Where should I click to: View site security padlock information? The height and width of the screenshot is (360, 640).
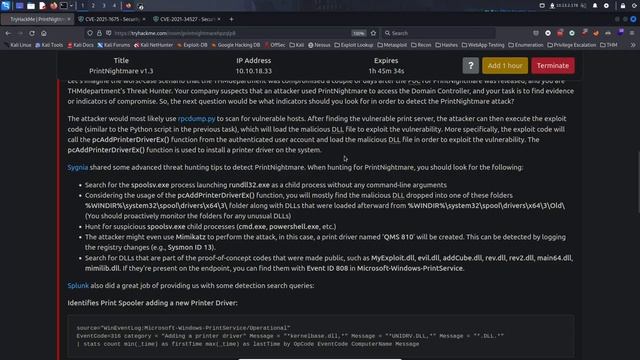click(99, 33)
